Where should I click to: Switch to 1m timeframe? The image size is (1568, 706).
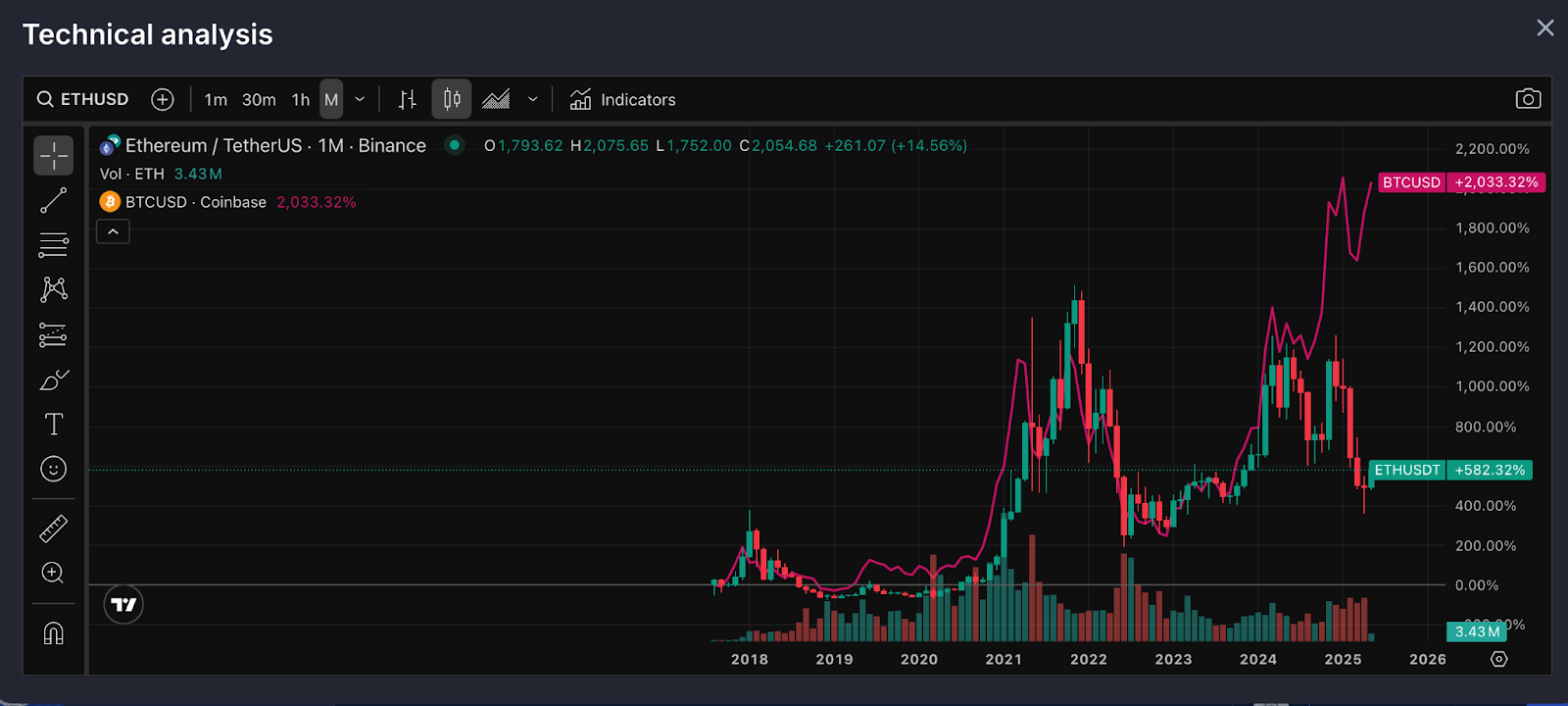tap(216, 100)
